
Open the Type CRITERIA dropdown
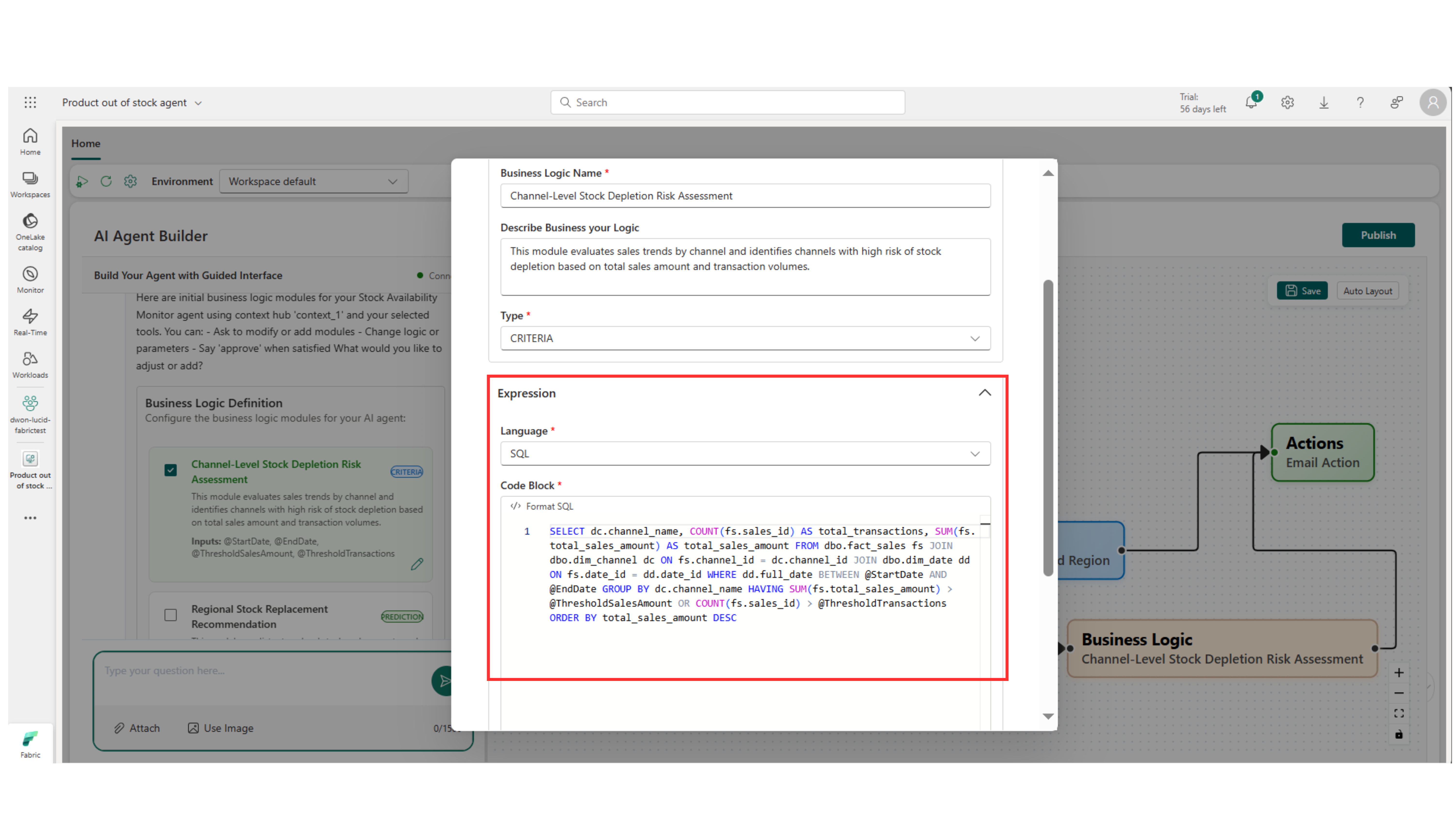click(745, 338)
